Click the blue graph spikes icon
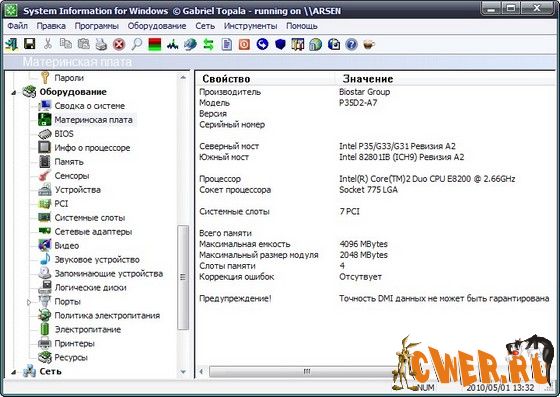Screen dimensions: 560x397 [x=172, y=44]
